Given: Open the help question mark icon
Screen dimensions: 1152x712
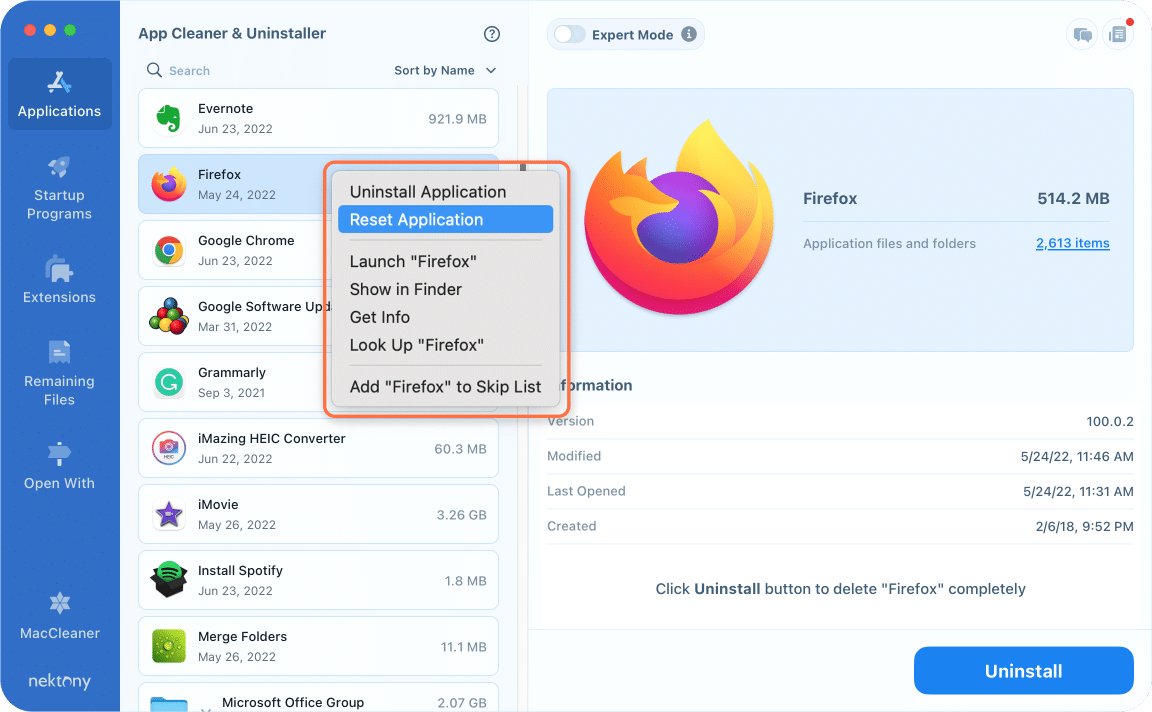Looking at the screenshot, I should tap(492, 34).
